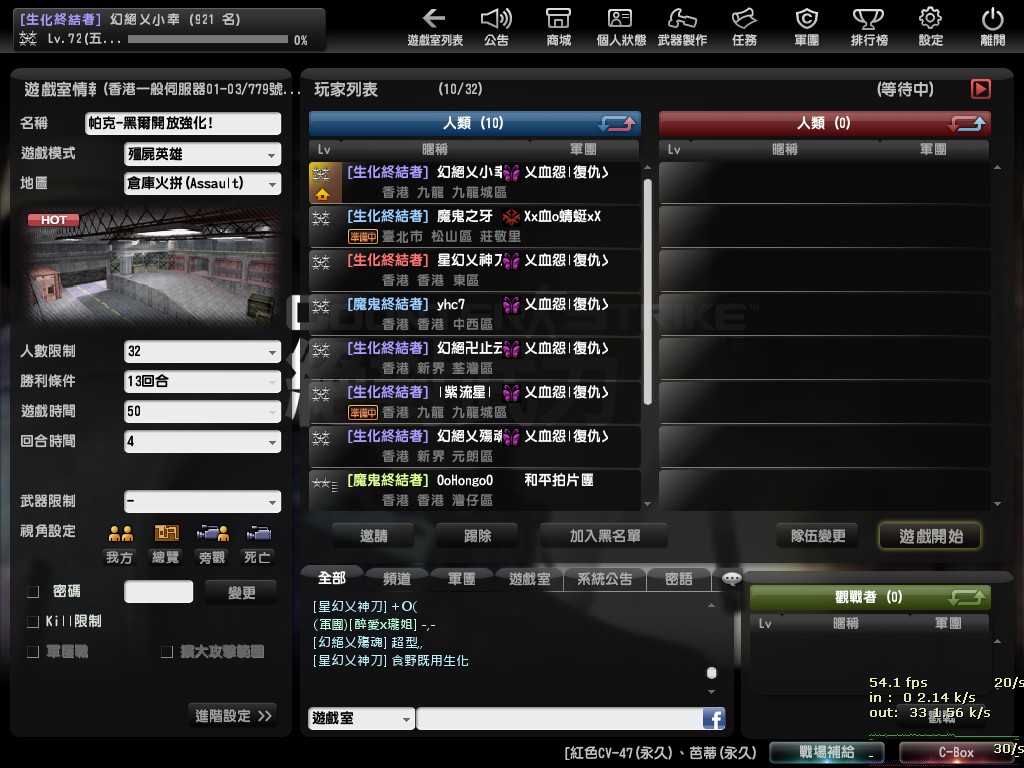Expand 進階設定 advanced settings
Image resolution: width=1024 pixels, height=768 pixels.
tap(232, 716)
